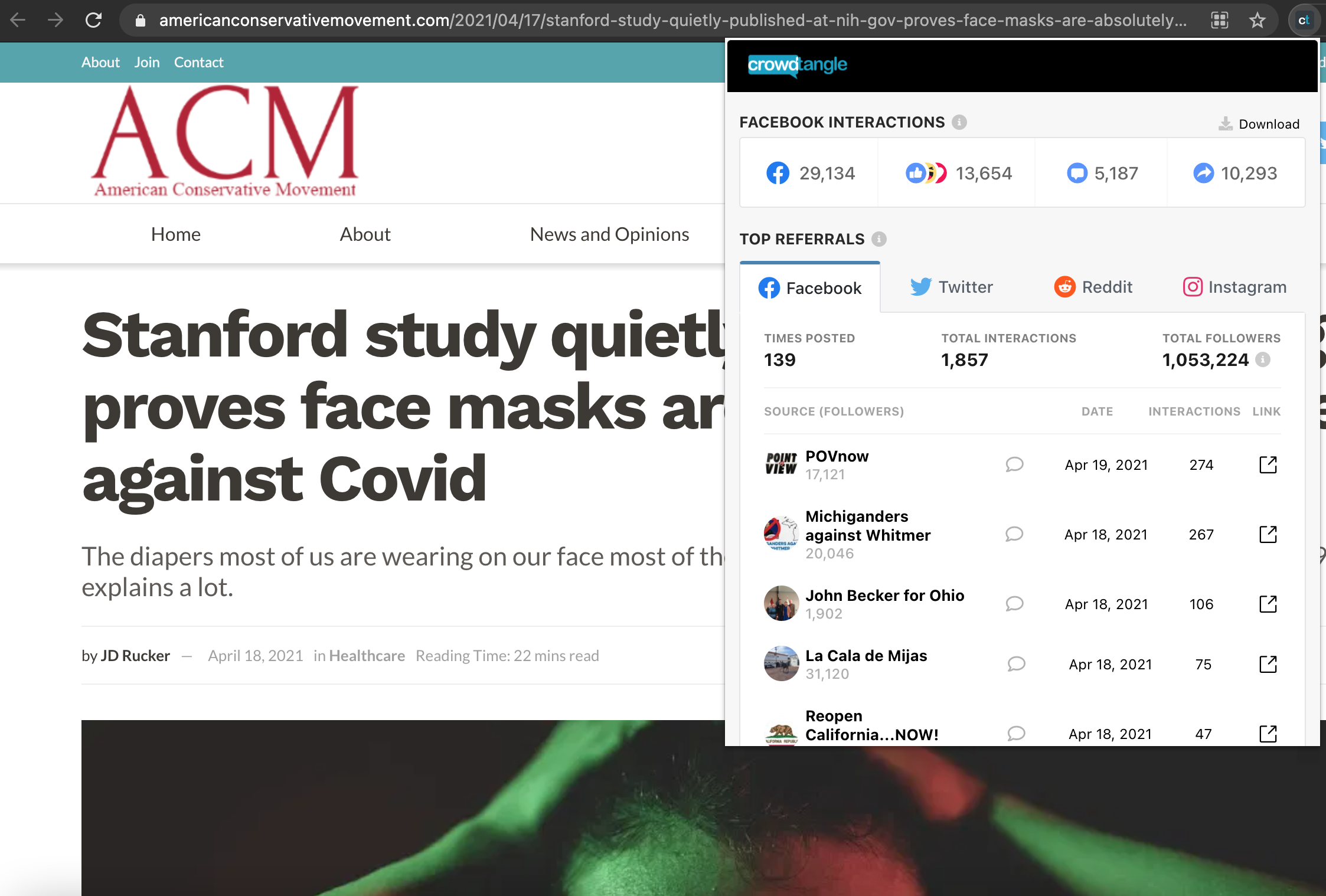The height and width of the screenshot is (896, 1326).
Task: Open external link for John Becker for Ohio
Action: (x=1268, y=604)
